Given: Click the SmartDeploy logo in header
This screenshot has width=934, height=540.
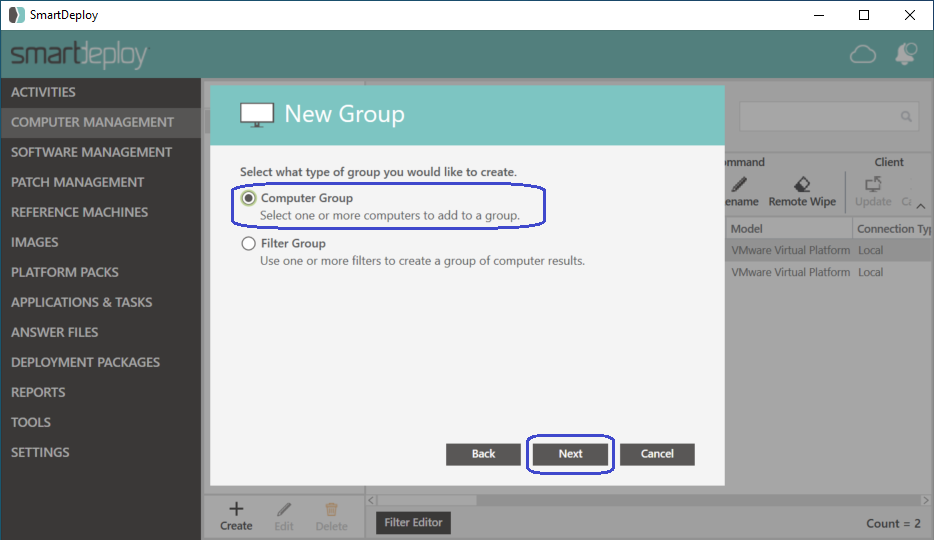Looking at the screenshot, I should (79, 55).
